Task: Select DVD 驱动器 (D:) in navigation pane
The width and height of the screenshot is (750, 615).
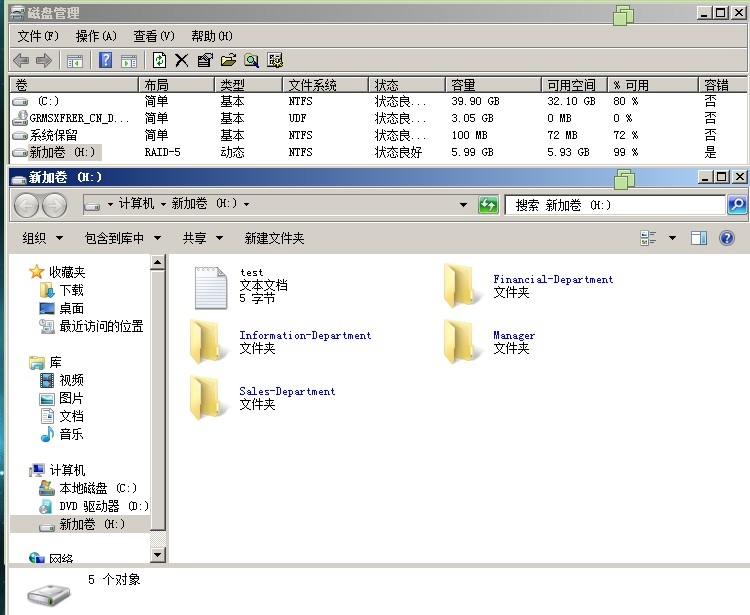Action: [x=93, y=506]
